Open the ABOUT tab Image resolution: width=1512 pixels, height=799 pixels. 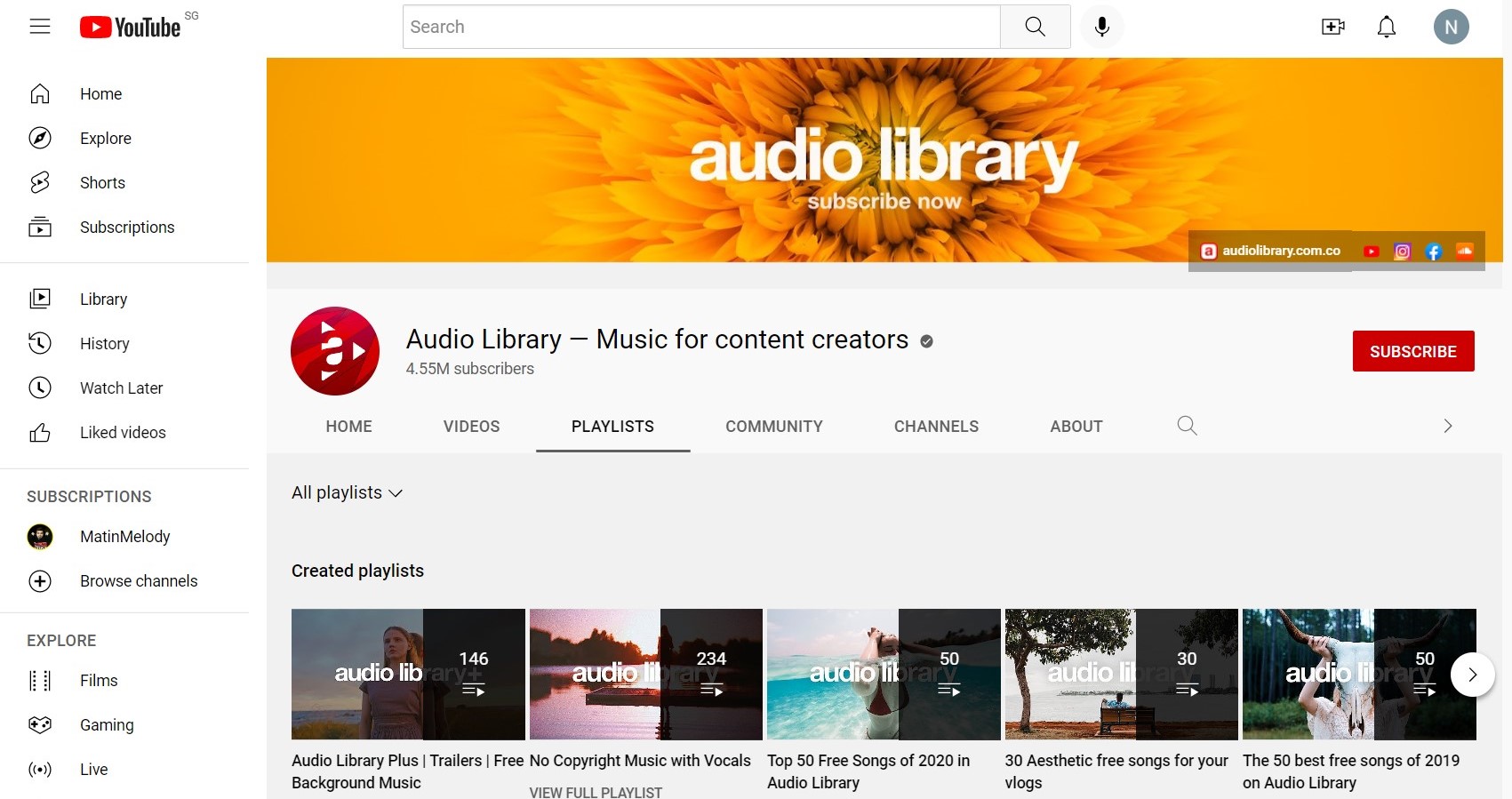click(1076, 427)
